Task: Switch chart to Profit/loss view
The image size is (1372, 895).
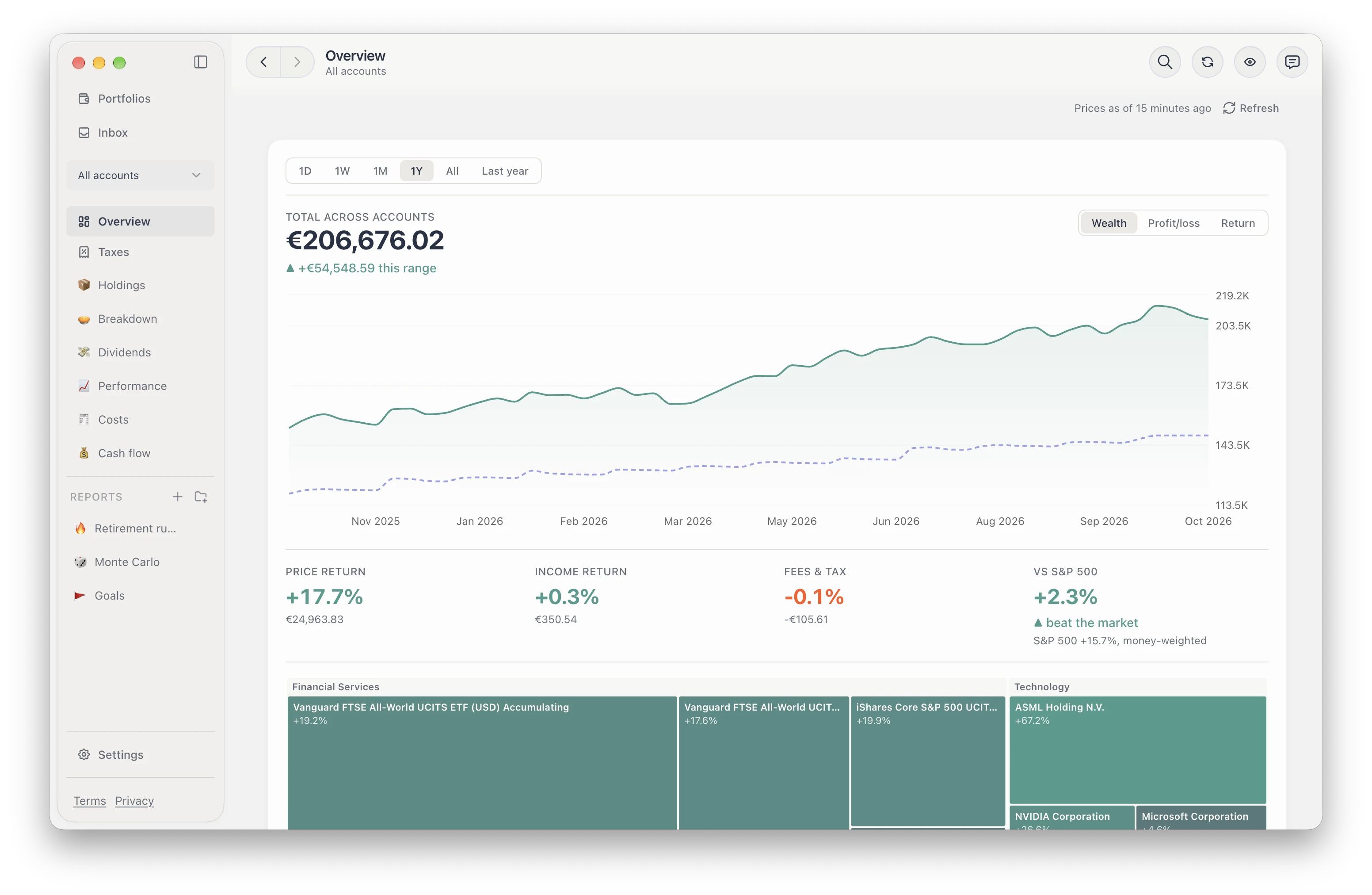Action: (1173, 223)
